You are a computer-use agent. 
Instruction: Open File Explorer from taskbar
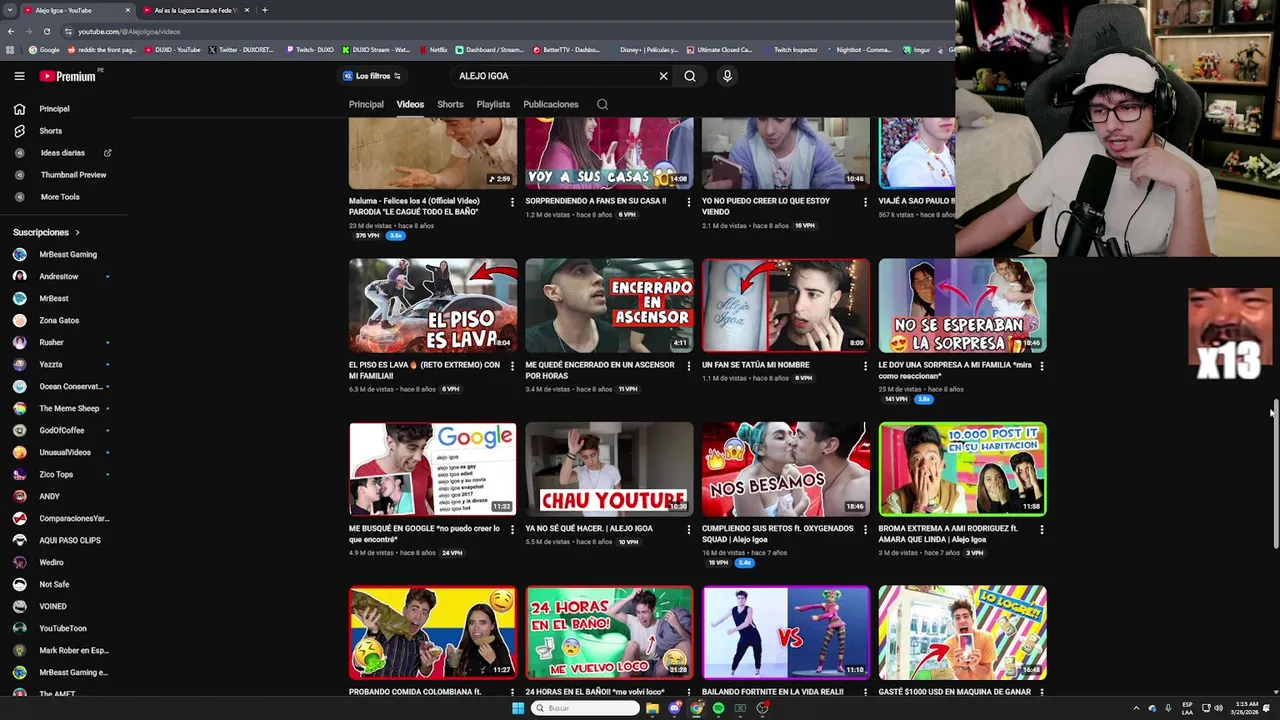(x=652, y=708)
